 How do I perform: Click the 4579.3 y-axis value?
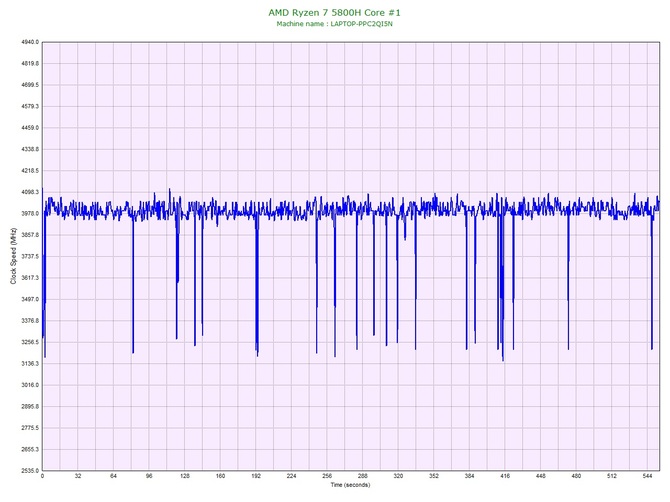click(x=30, y=106)
